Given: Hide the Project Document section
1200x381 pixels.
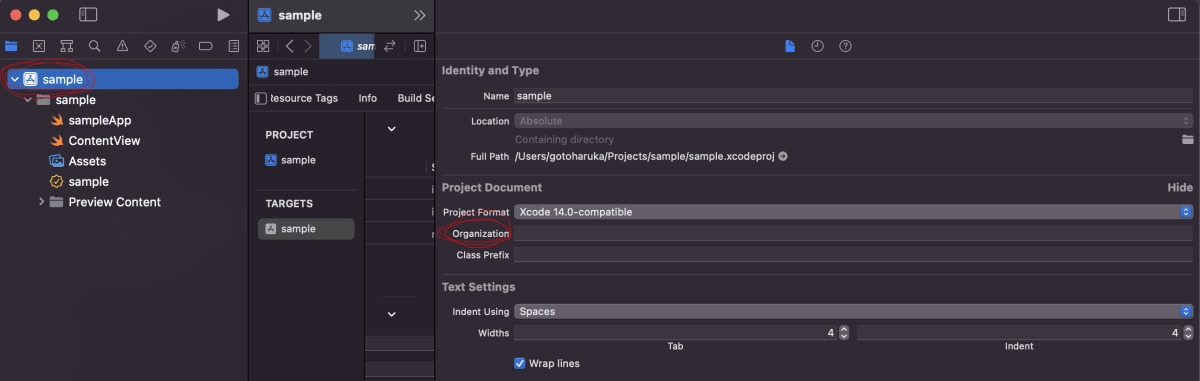Looking at the screenshot, I should coord(1180,187).
